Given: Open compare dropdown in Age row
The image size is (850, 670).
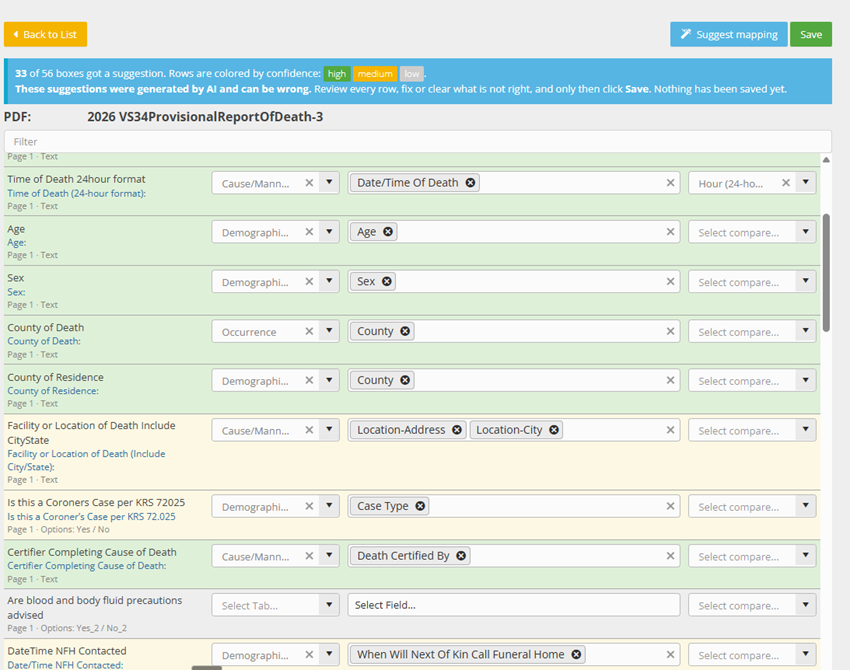Looking at the screenshot, I should click(x=806, y=231).
